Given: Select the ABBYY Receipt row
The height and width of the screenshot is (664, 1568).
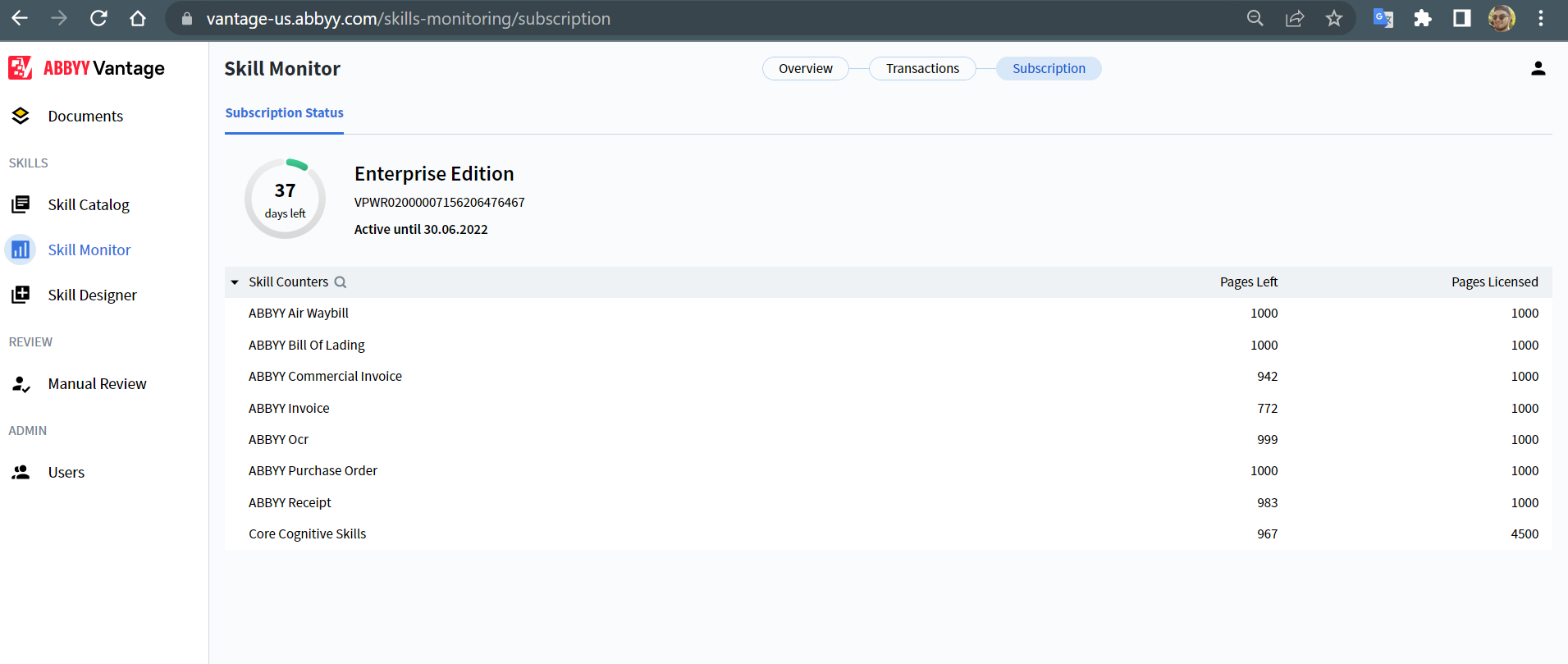Looking at the screenshot, I should [889, 503].
